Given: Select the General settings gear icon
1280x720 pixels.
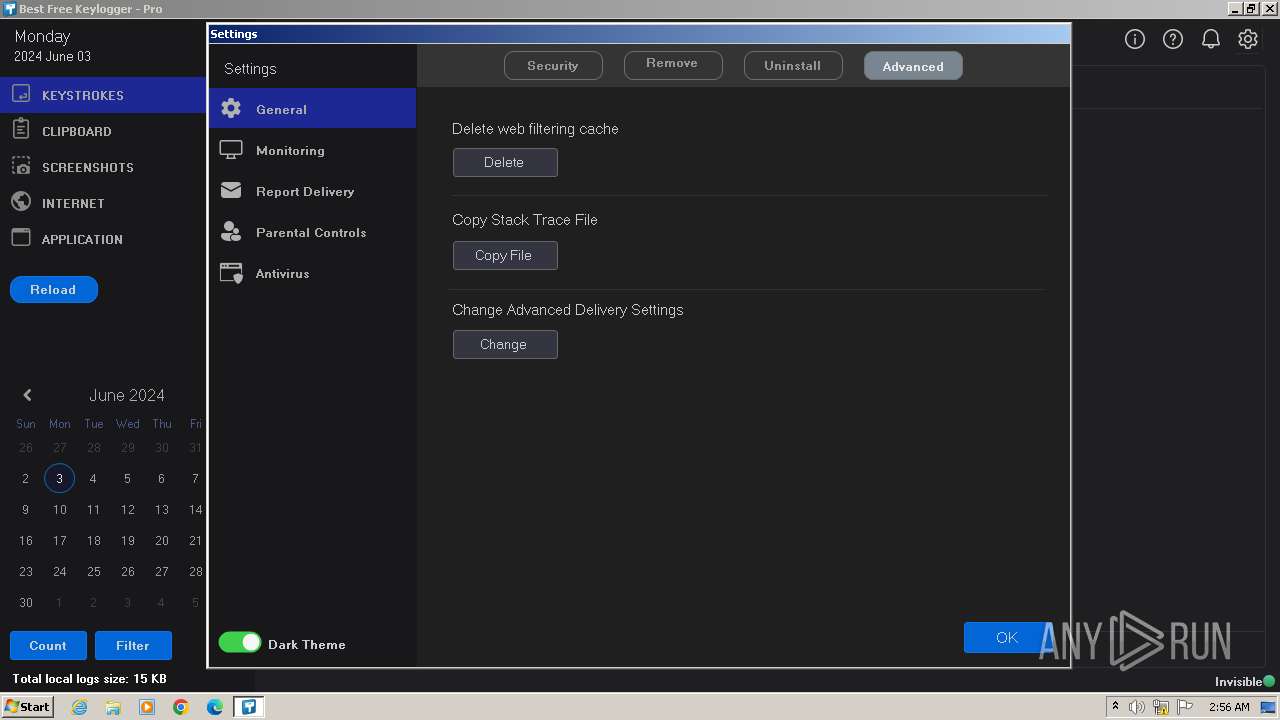Looking at the screenshot, I should click(231, 108).
